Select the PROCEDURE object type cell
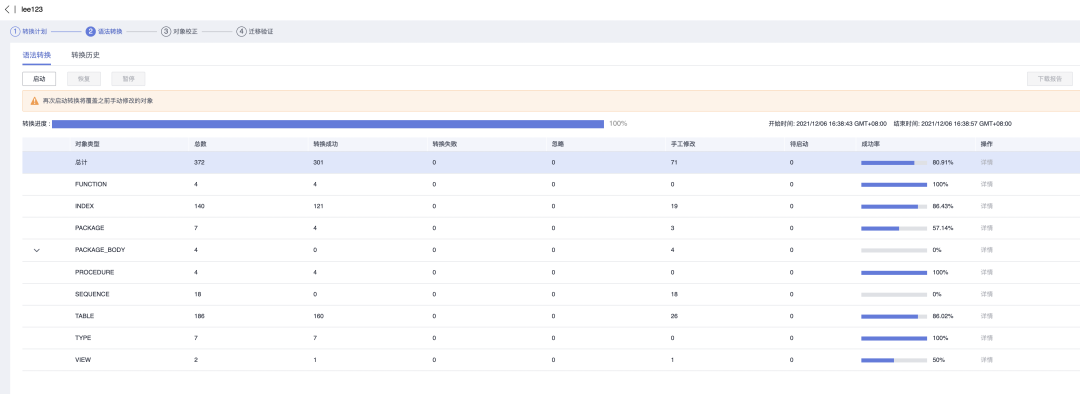Image resolution: width=1080 pixels, height=394 pixels. (94, 272)
